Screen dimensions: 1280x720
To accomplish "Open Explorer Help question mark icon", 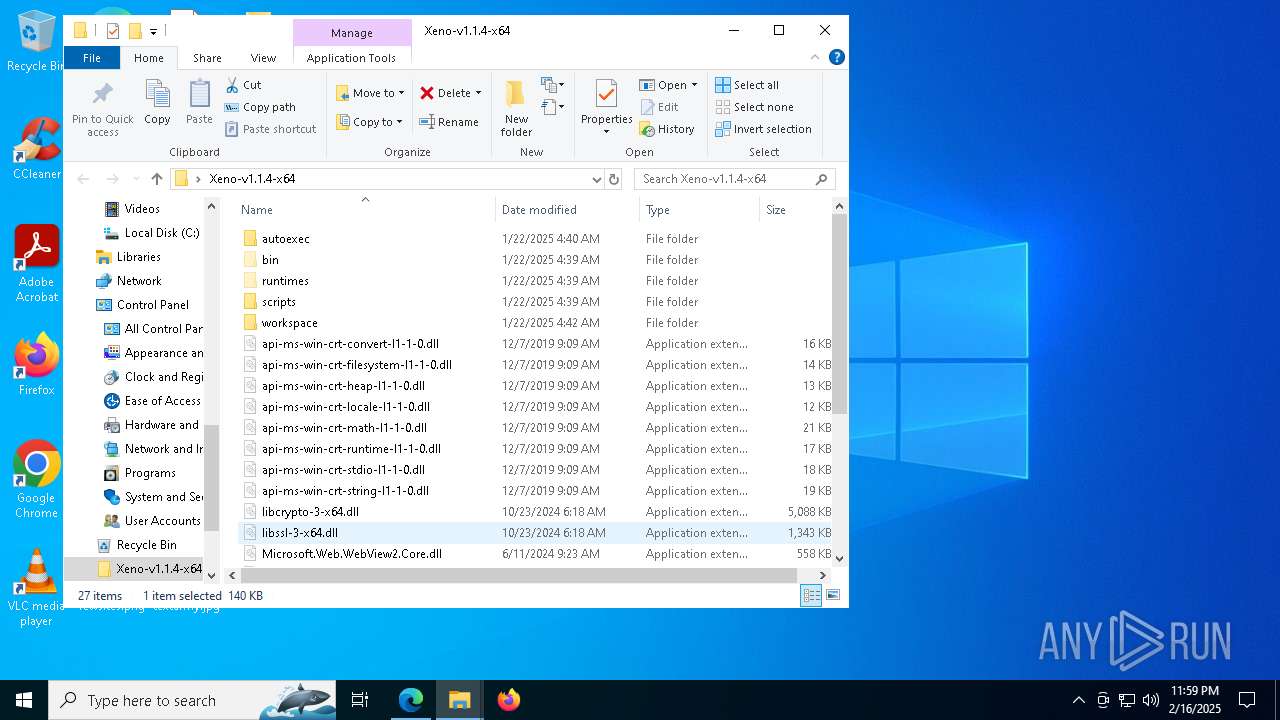I will click(837, 58).
